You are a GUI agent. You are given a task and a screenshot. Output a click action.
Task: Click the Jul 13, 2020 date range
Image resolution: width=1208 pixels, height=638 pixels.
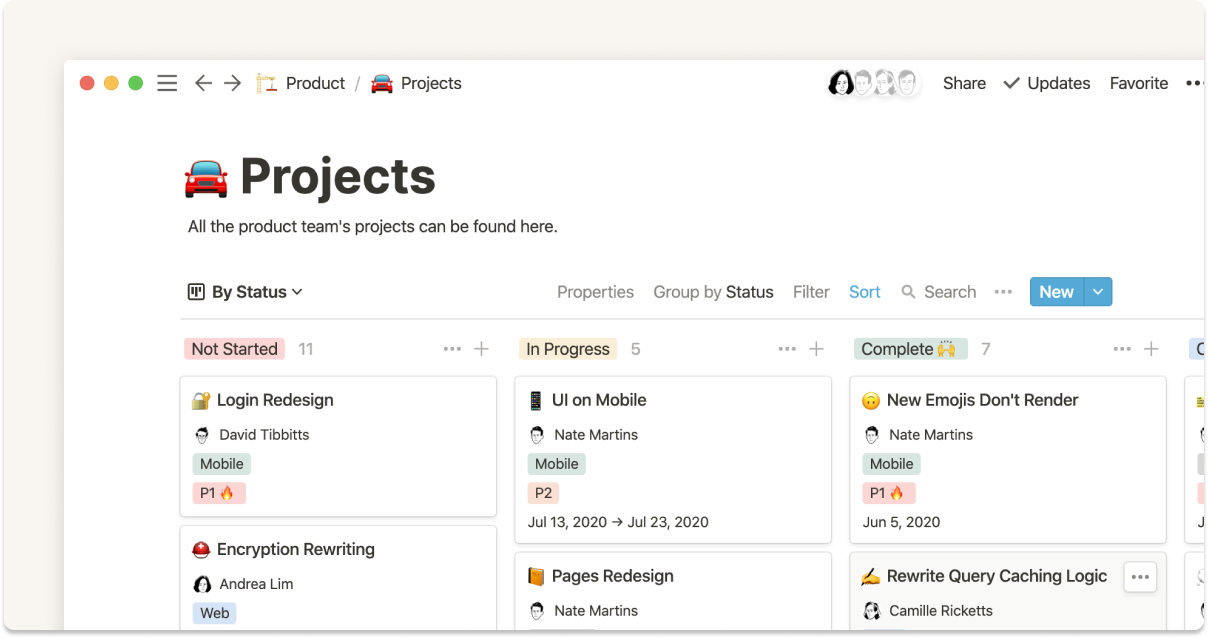618,522
